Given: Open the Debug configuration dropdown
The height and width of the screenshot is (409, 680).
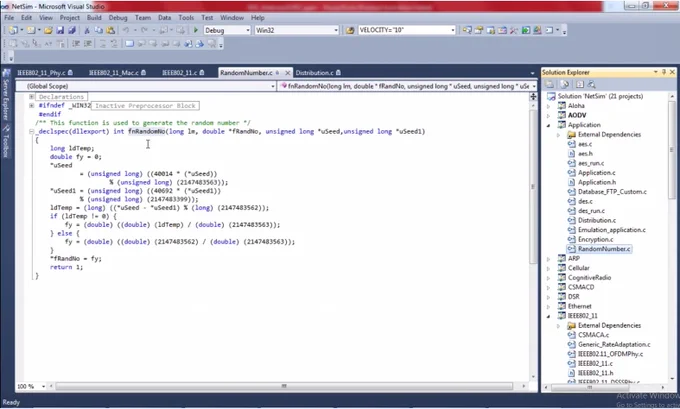Looking at the screenshot, I should [x=248, y=30].
